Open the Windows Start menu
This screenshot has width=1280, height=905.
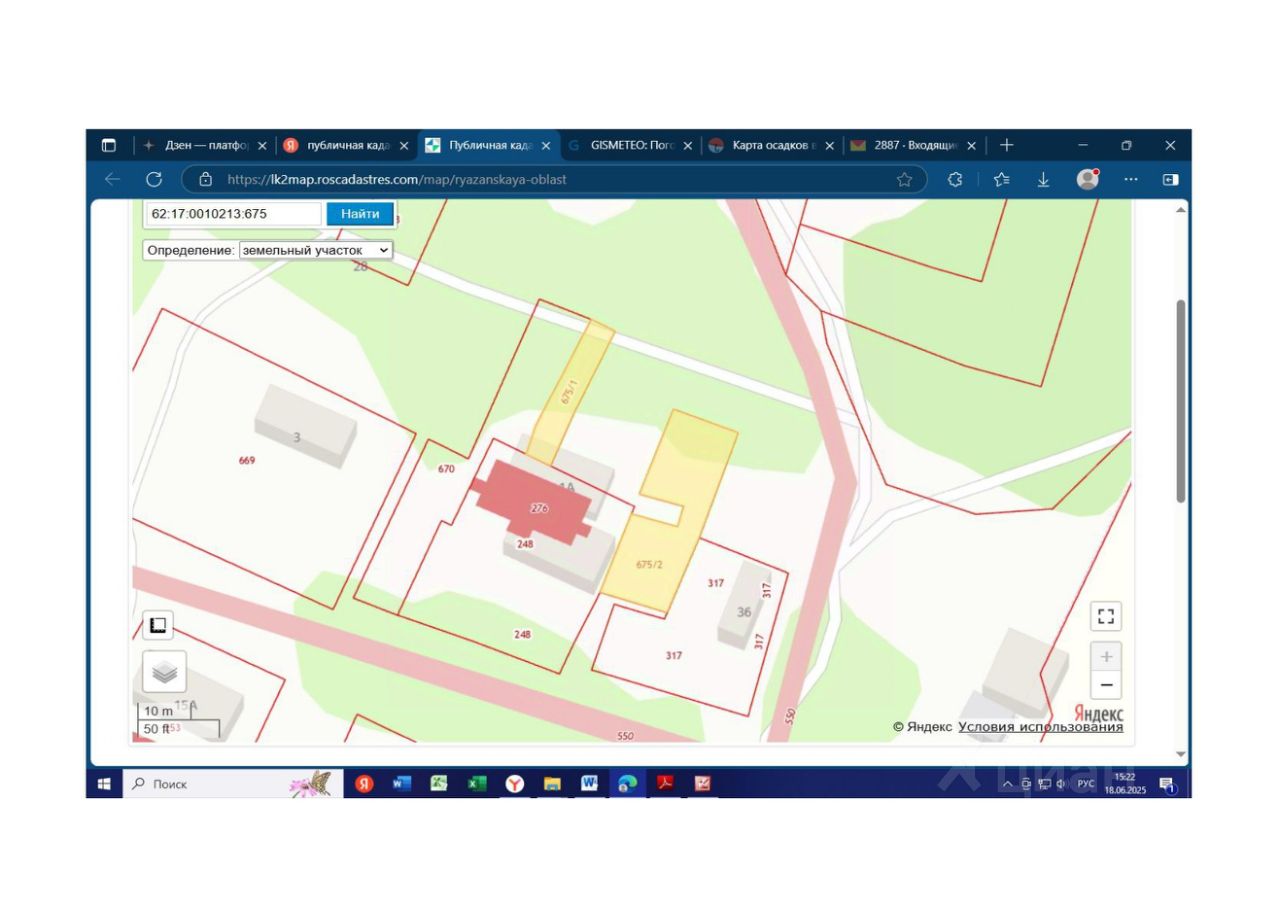pyautogui.click(x=104, y=784)
